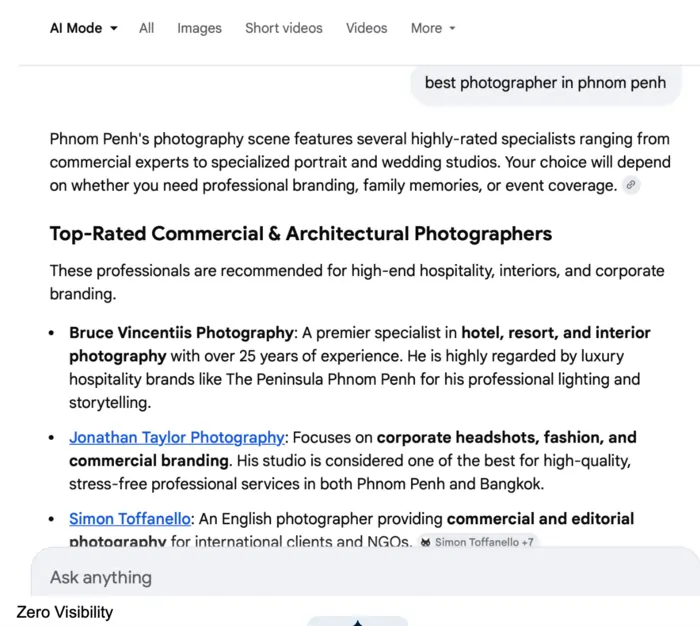Follow the Simon Toffanello link

tap(130, 519)
